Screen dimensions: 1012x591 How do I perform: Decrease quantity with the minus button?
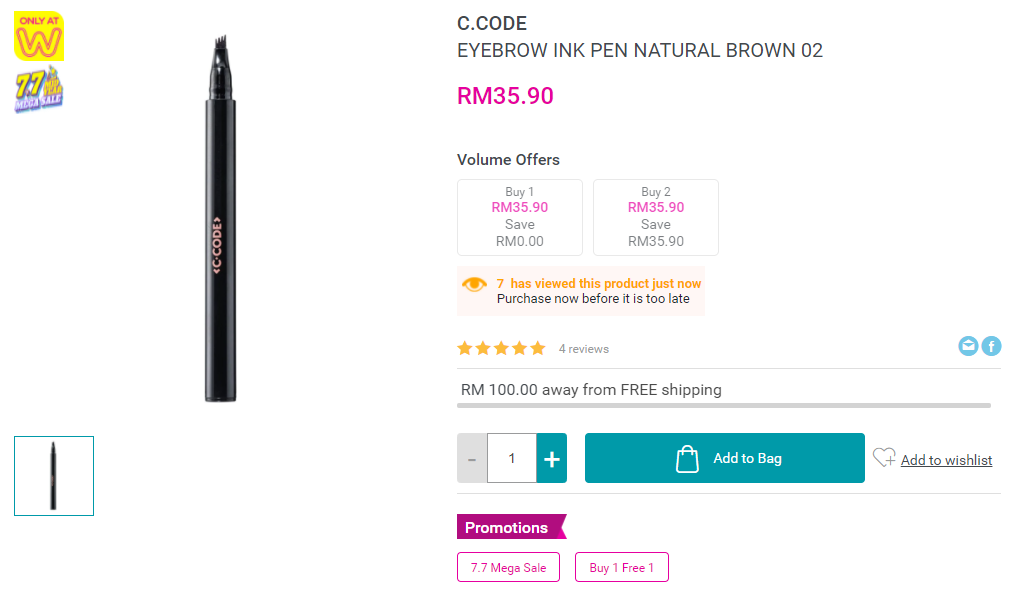[472, 458]
